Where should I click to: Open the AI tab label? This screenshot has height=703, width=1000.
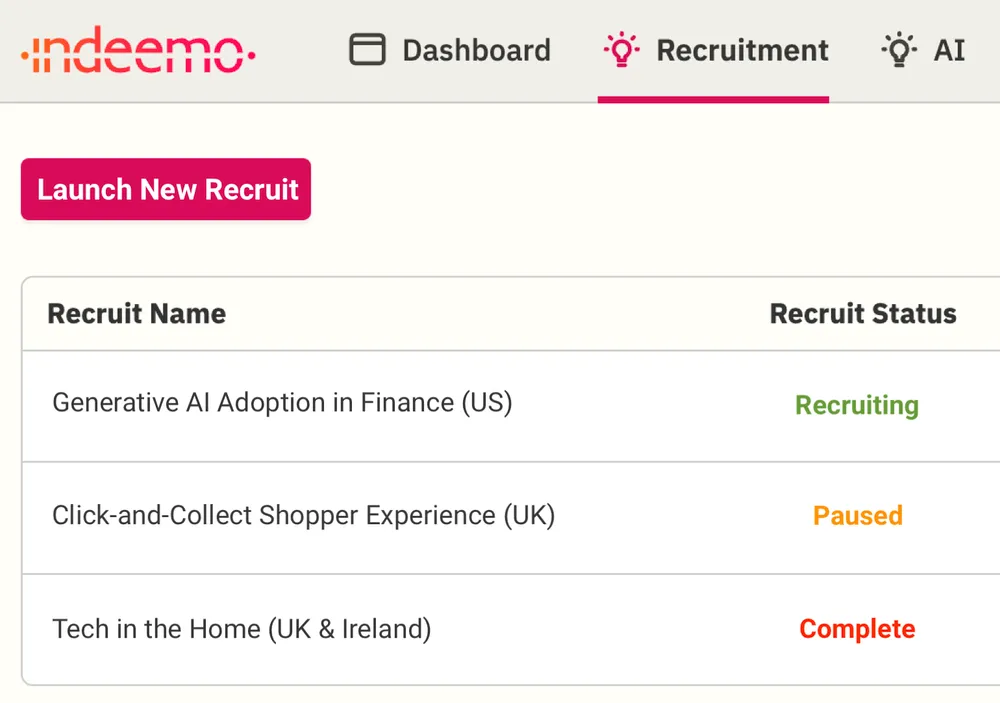pyautogui.click(x=949, y=50)
